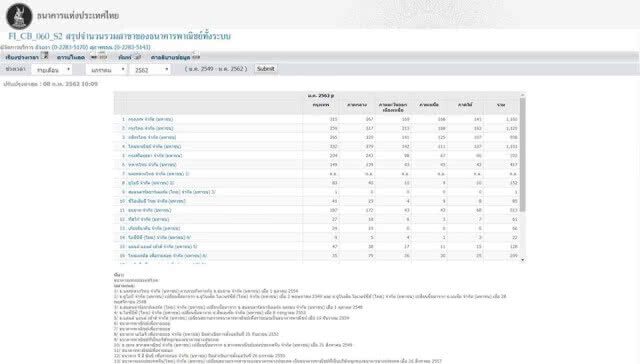Open bank link in row 6 ทหารไทย

pos(152,164)
